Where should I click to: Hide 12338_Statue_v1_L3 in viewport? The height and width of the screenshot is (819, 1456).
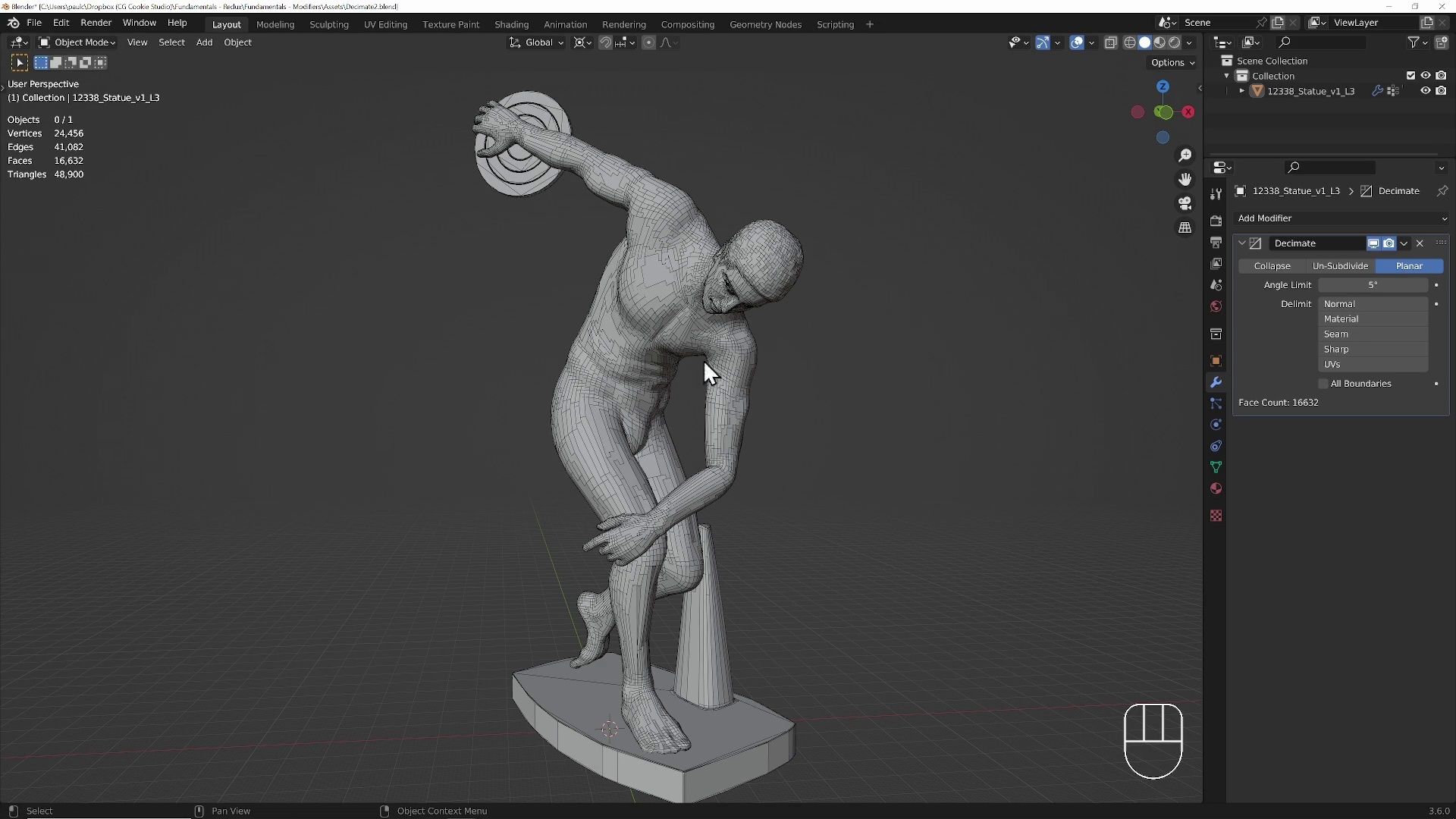click(1426, 91)
